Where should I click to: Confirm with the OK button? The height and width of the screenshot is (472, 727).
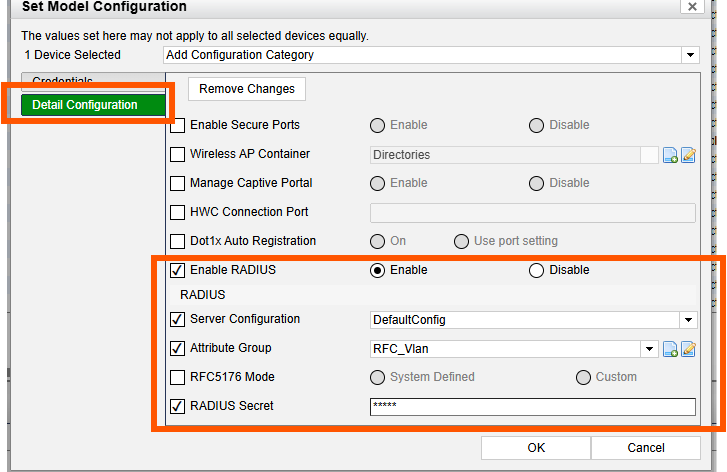pos(536,448)
